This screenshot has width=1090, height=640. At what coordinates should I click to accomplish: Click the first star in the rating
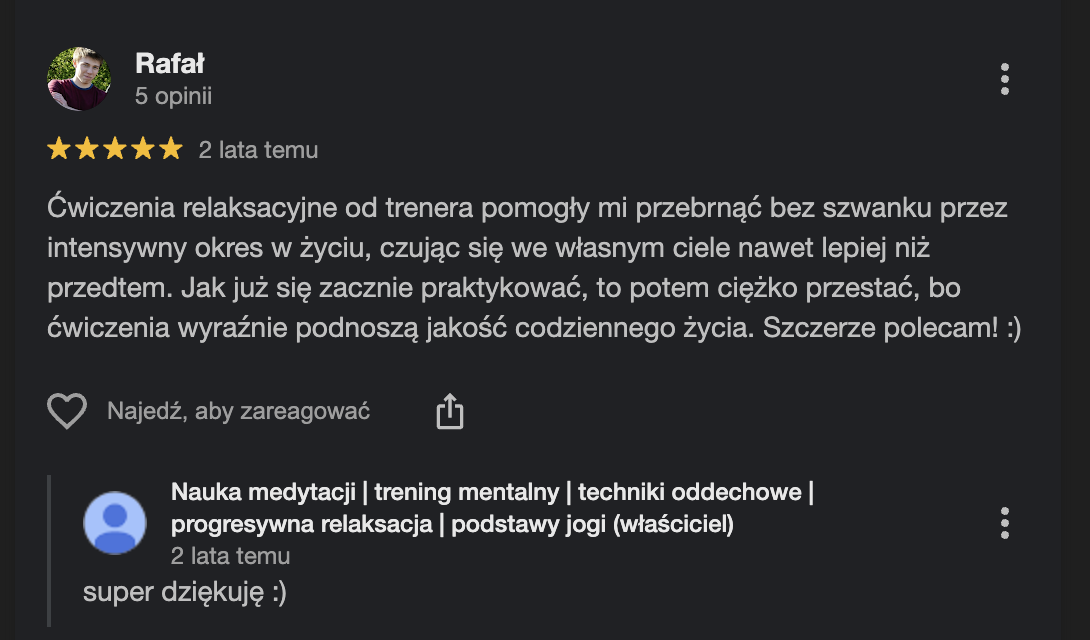[59, 150]
